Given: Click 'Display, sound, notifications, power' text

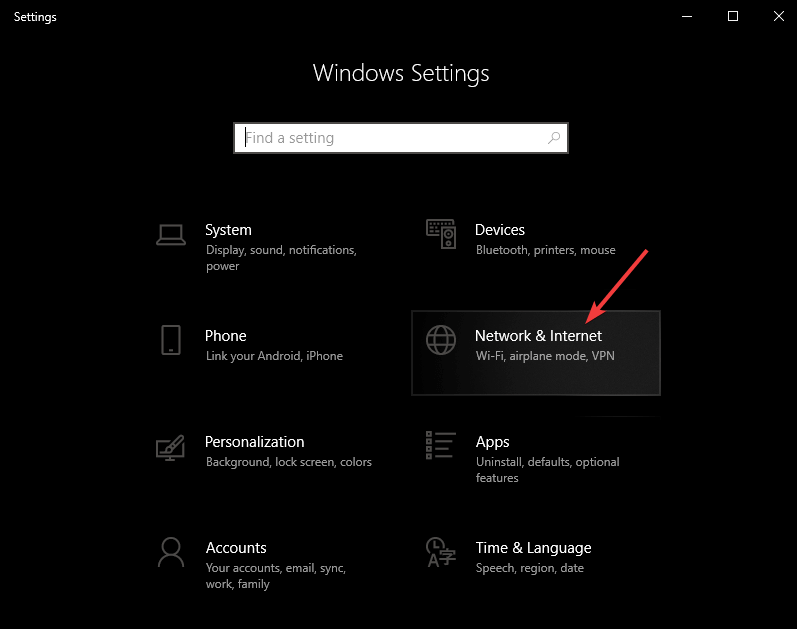Looking at the screenshot, I should (x=282, y=258).
